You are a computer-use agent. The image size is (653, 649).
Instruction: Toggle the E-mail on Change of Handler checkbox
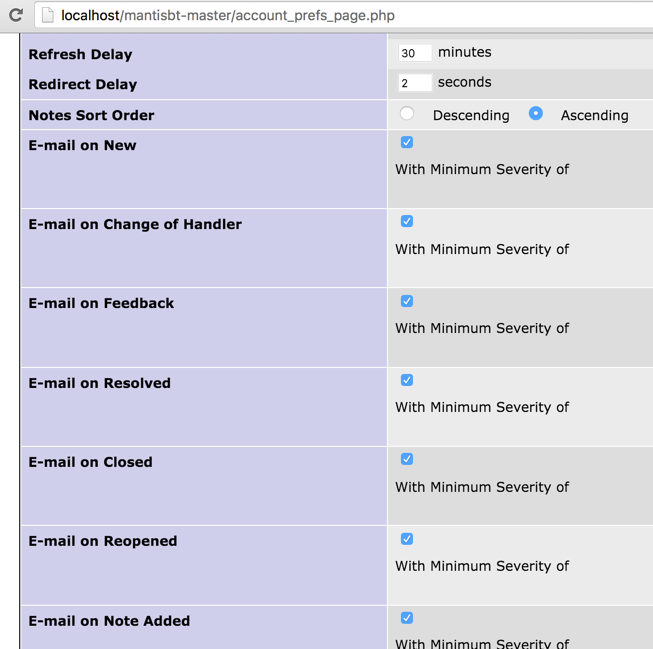point(407,221)
